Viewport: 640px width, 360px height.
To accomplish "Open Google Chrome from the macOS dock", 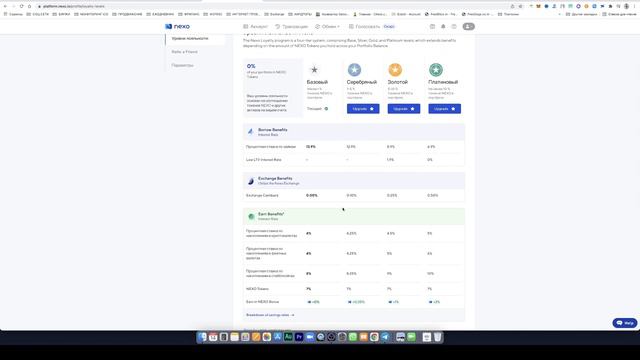I will (374, 337).
